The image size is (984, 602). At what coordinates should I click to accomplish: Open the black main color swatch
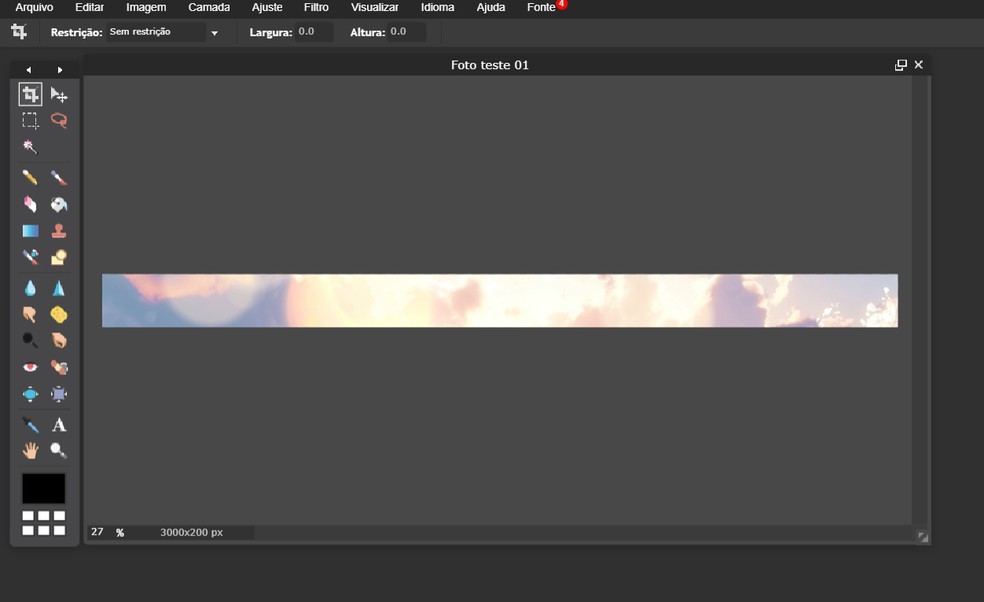(x=43, y=488)
